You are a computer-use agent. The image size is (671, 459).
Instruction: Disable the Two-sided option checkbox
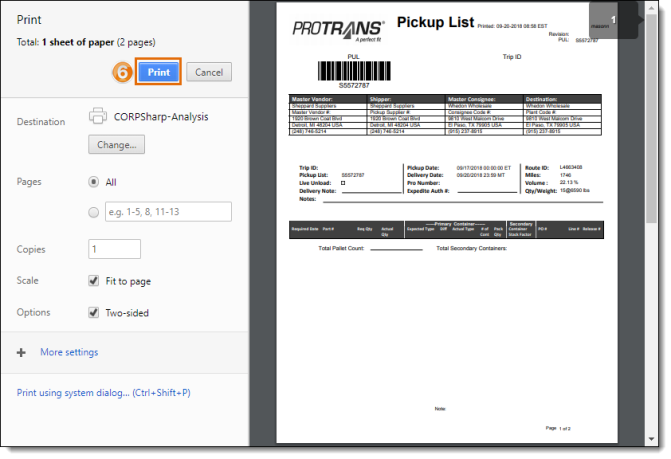[94, 313]
